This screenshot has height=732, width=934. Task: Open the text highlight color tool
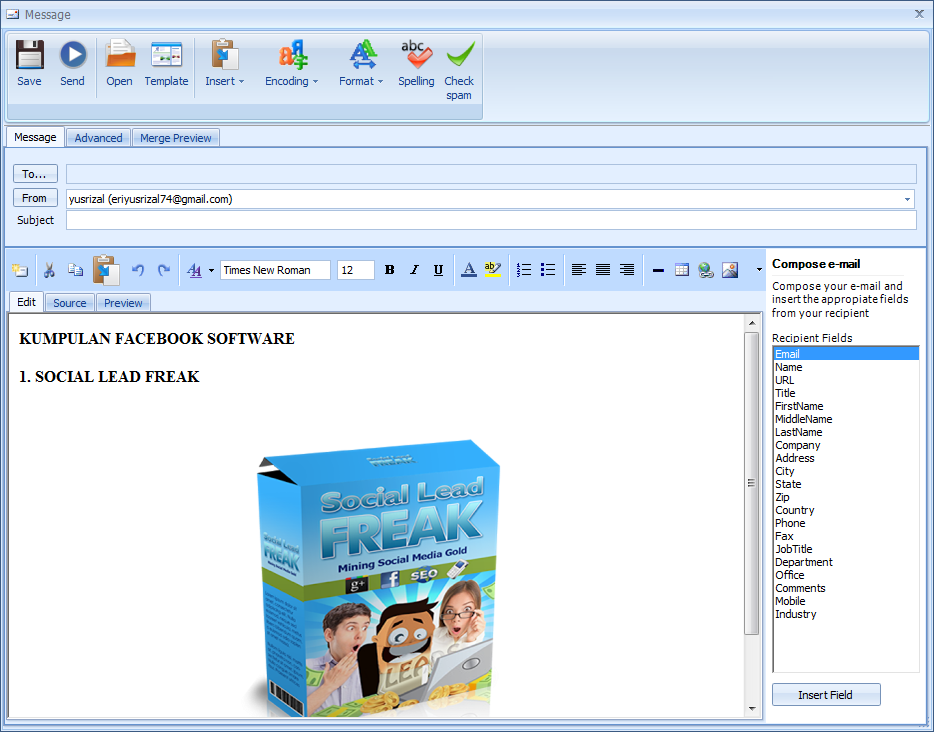493,270
